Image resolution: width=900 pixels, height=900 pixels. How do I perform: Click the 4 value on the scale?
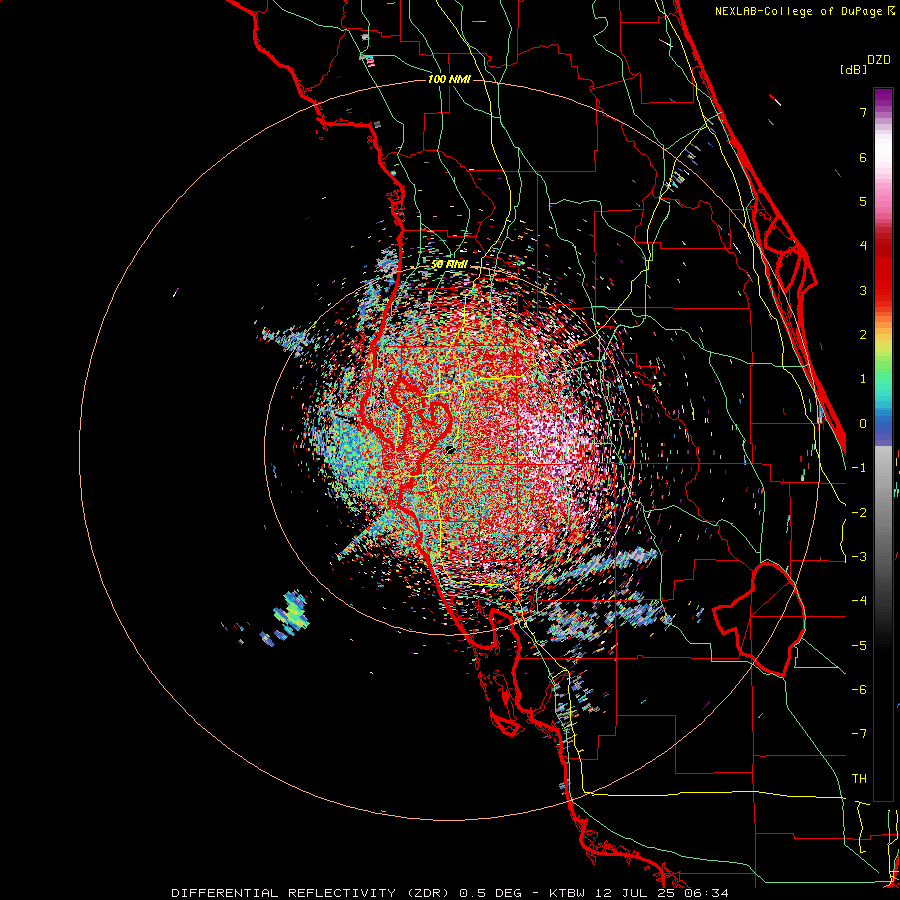coord(863,246)
